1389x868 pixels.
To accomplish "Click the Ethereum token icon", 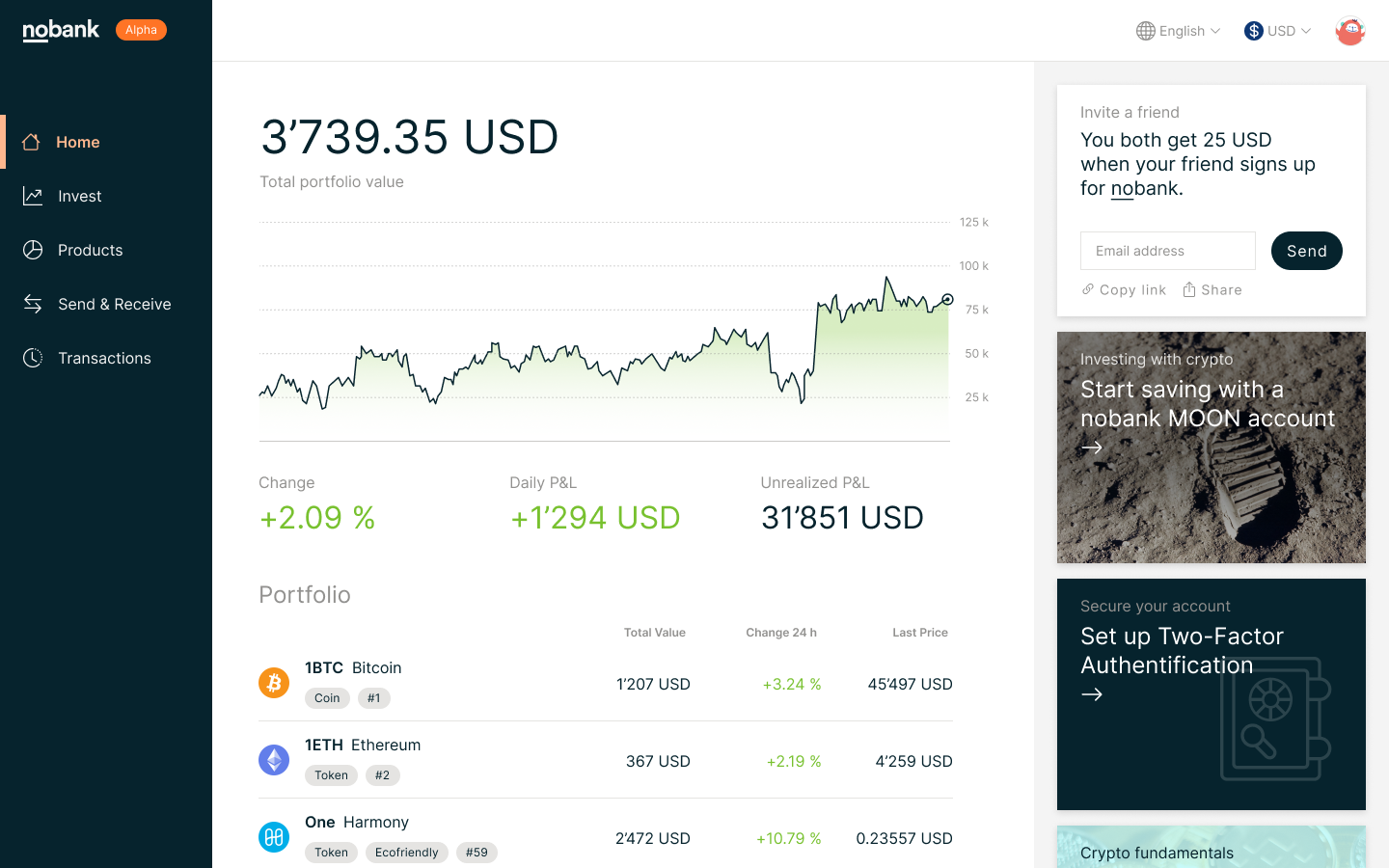I will [274, 760].
